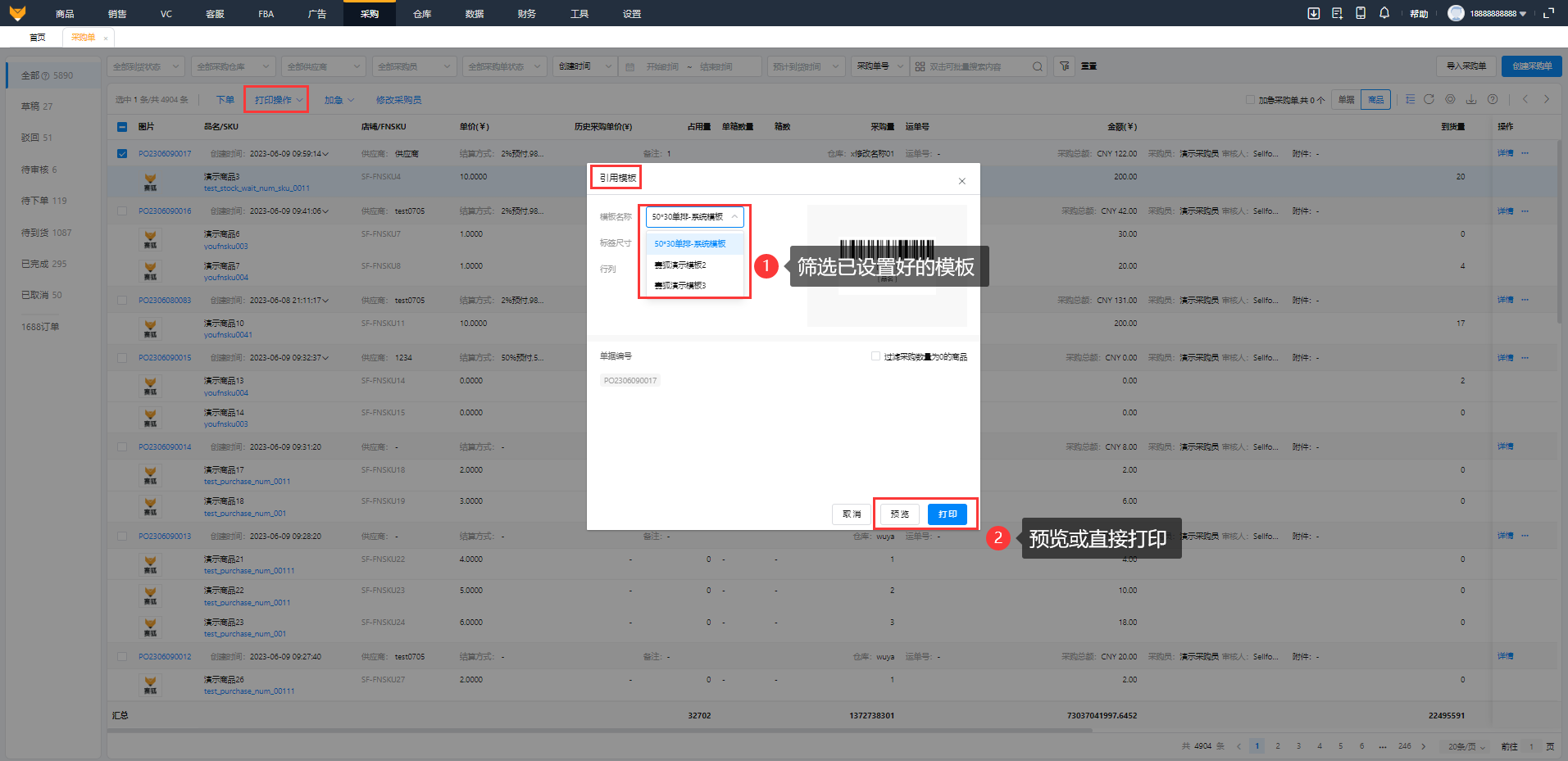
Task: Click the product thumbnail of 演示商品3
Action: (x=150, y=181)
